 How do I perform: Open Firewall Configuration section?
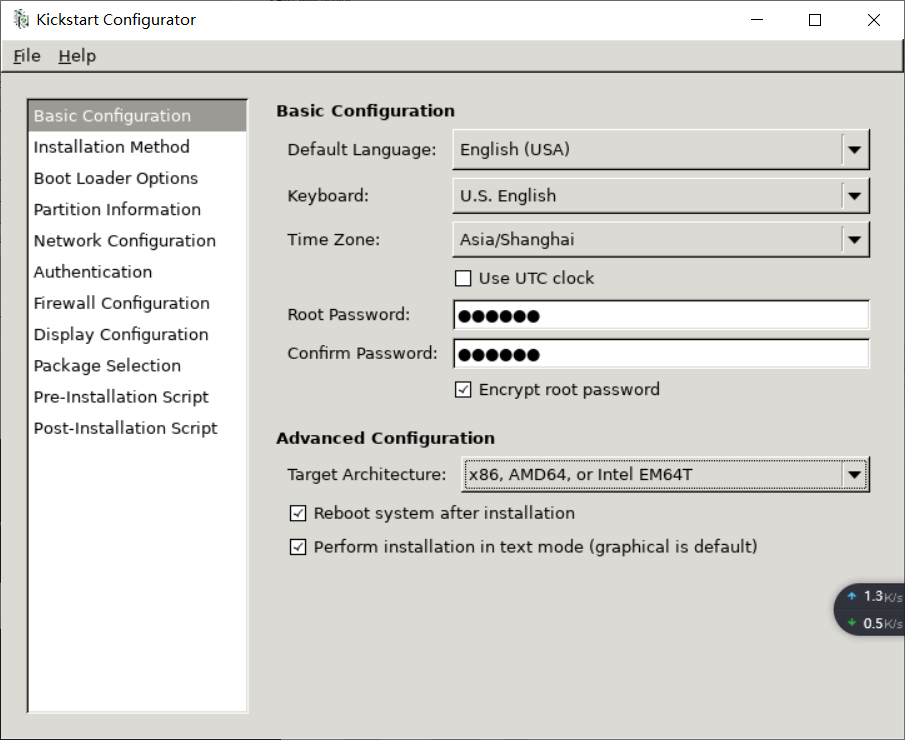pos(137,302)
